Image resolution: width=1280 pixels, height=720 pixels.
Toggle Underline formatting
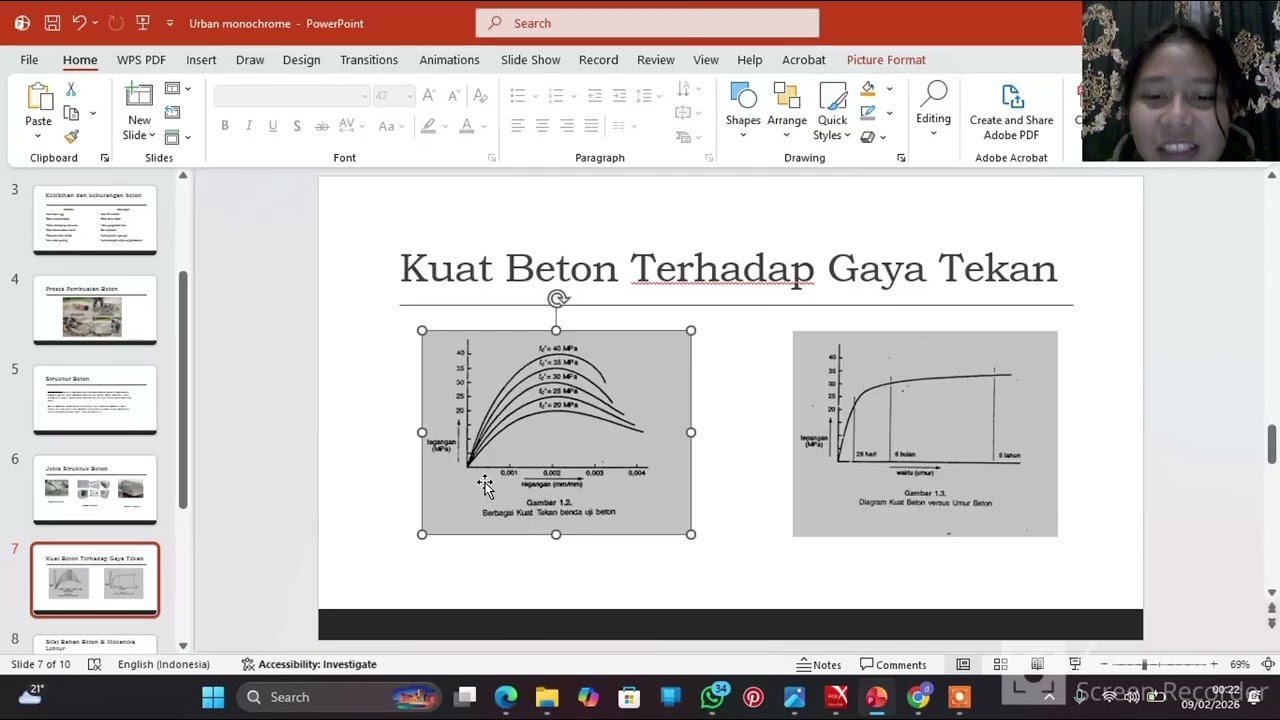pyautogui.click(x=272, y=126)
